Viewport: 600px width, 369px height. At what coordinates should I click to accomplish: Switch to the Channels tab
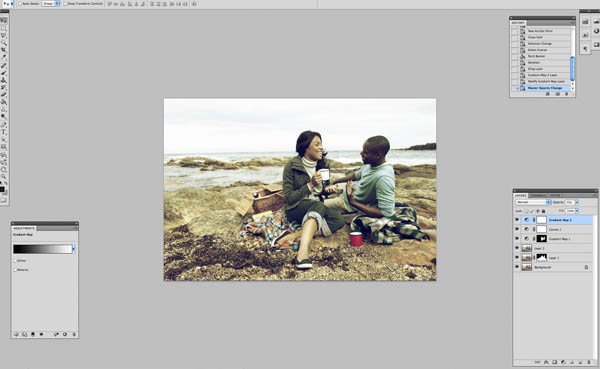[538, 195]
